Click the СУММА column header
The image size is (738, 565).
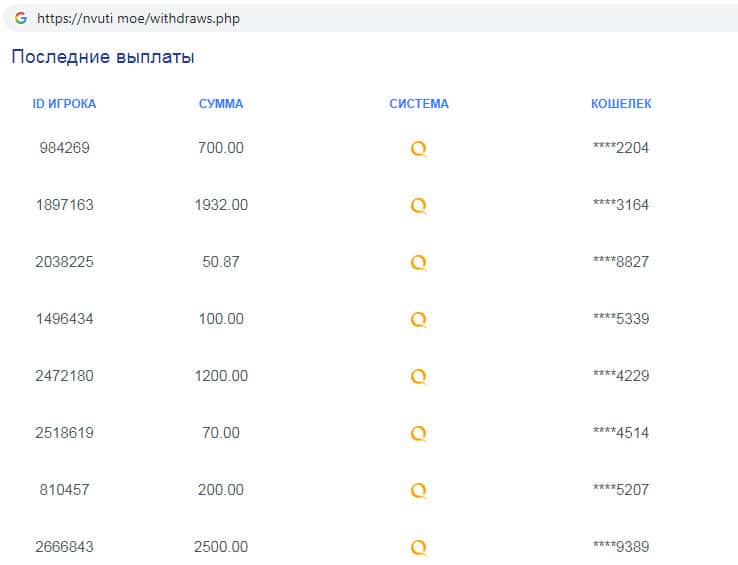coord(221,104)
